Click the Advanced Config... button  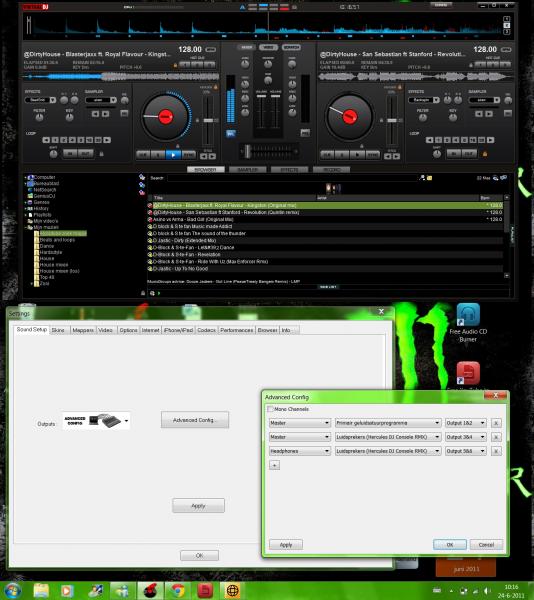pos(195,420)
